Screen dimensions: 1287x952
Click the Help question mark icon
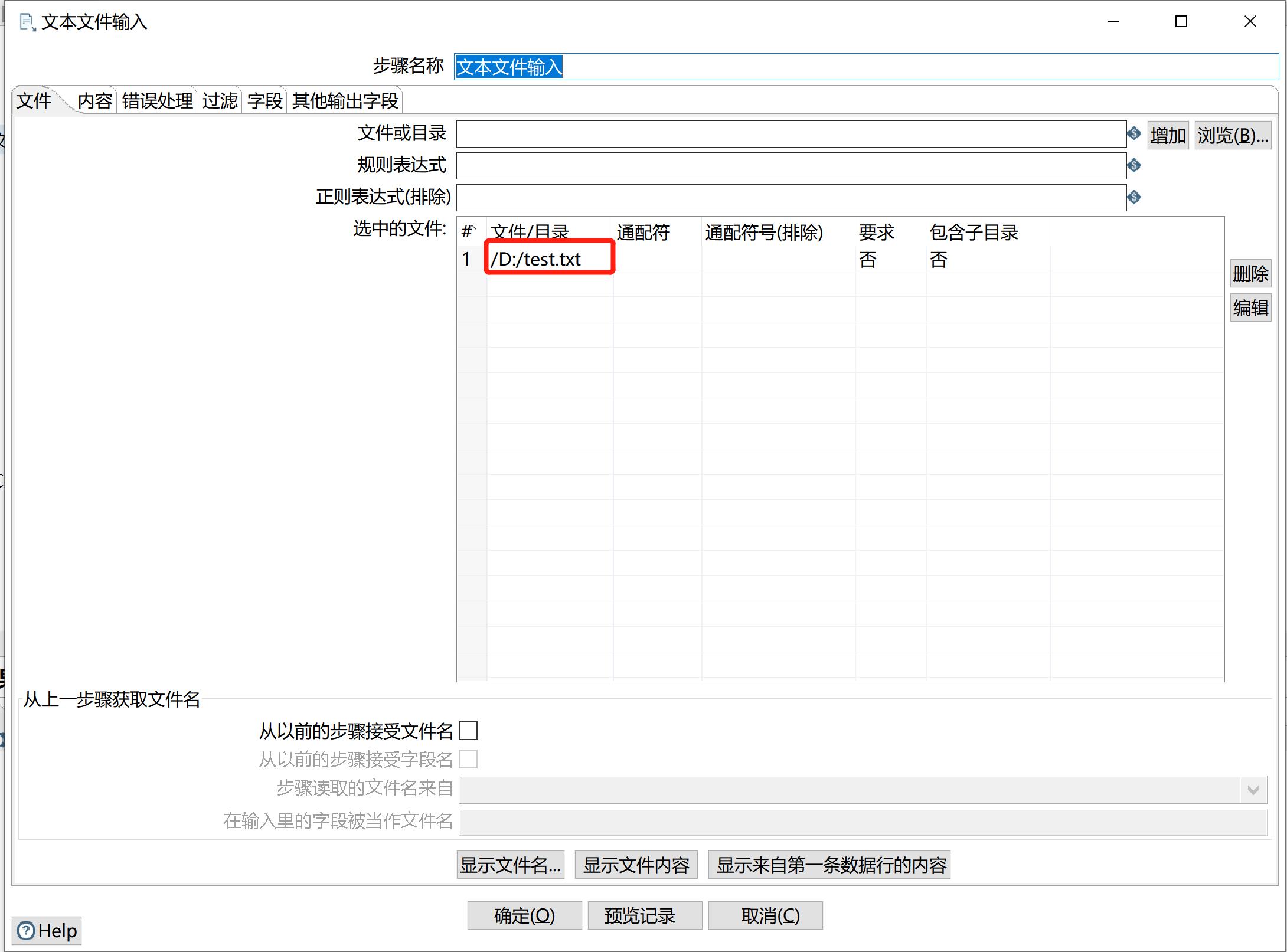(x=26, y=931)
